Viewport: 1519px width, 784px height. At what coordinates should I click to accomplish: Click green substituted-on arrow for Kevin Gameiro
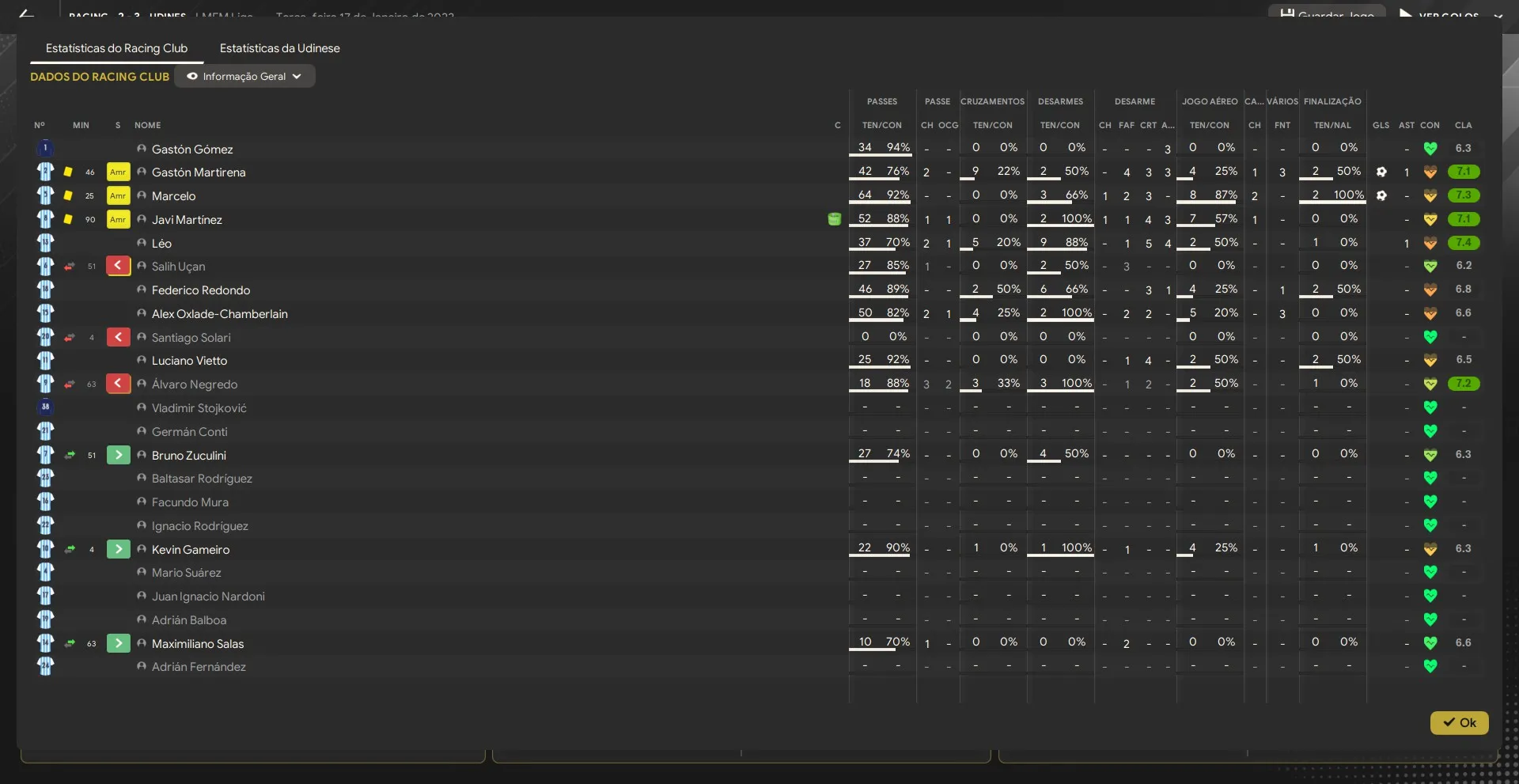click(x=118, y=549)
